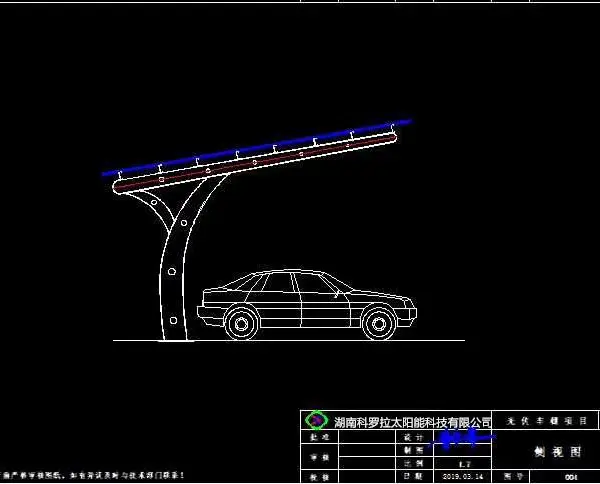The width and height of the screenshot is (600, 484).
Task: Click the blue scribble over designer name
Action: [461, 438]
